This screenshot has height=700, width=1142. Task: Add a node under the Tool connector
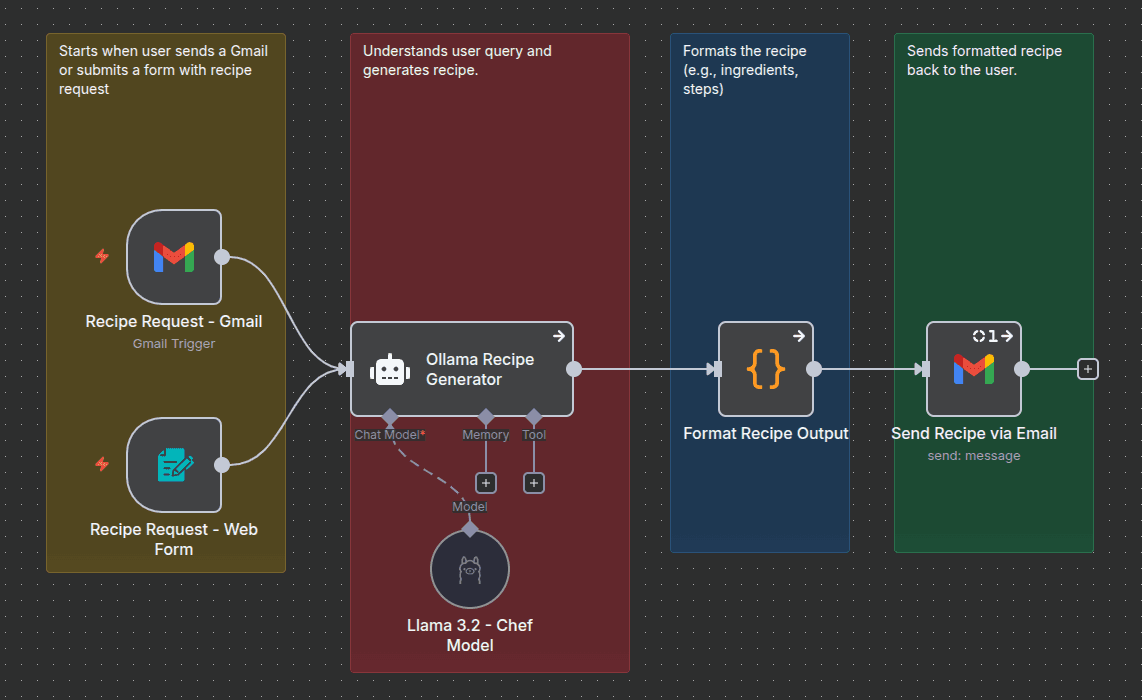click(x=534, y=483)
